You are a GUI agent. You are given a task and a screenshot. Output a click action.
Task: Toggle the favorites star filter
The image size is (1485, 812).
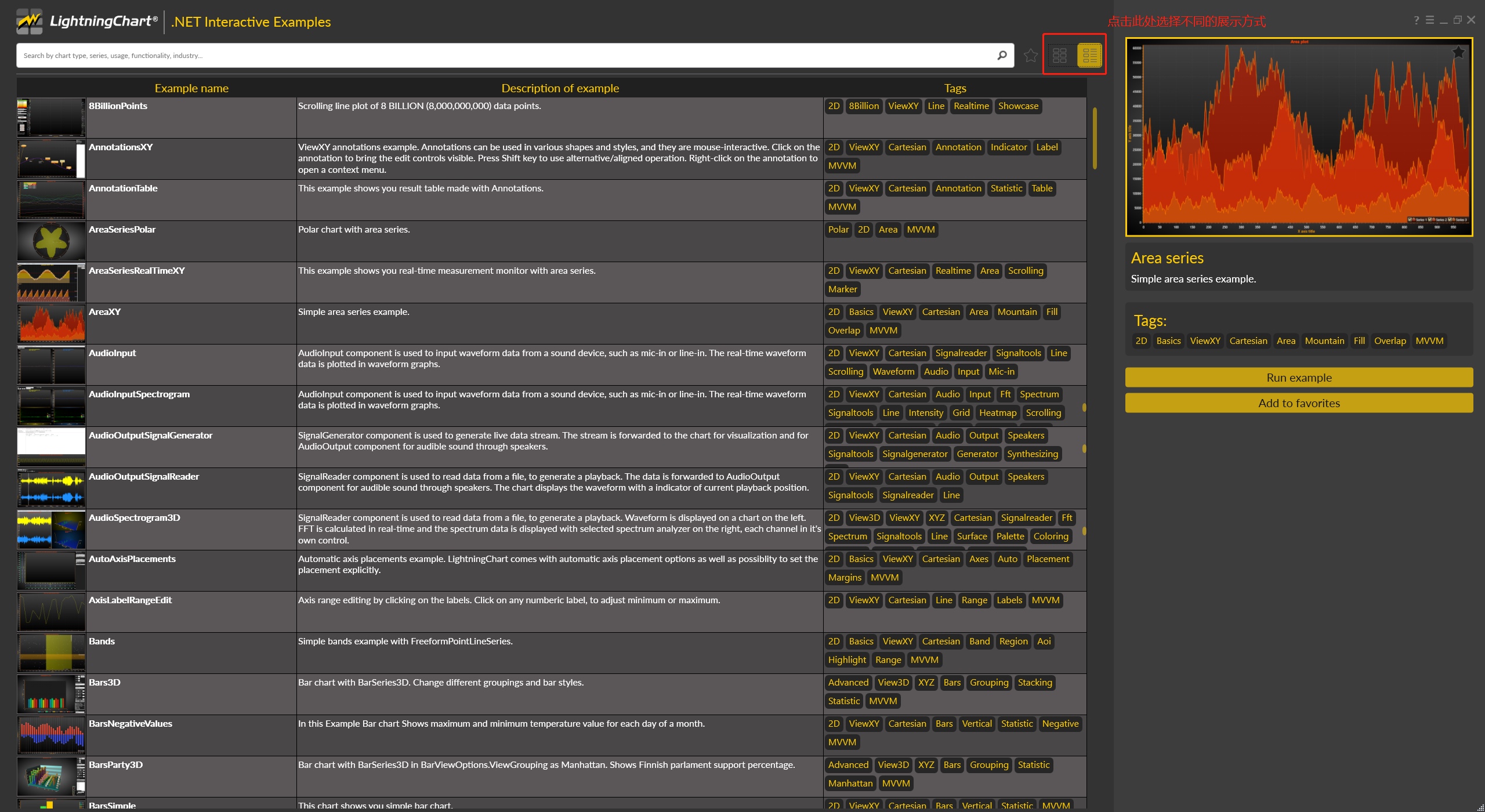[x=1031, y=55]
